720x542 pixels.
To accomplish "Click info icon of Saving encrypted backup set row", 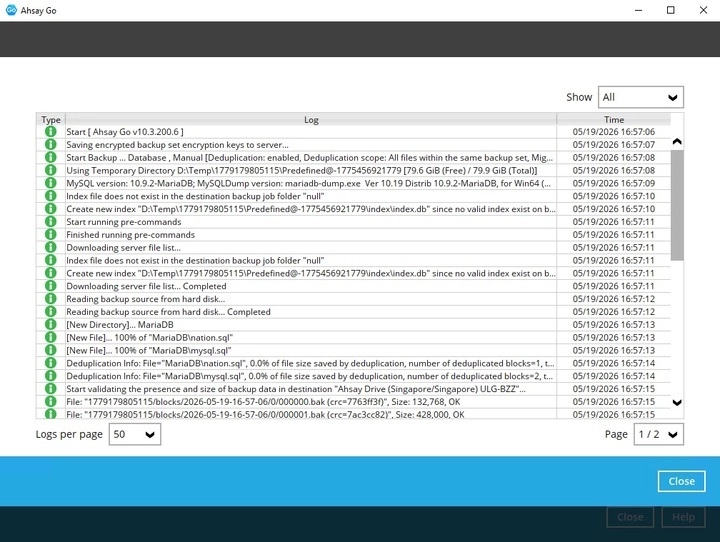I will click(x=51, y=145).
